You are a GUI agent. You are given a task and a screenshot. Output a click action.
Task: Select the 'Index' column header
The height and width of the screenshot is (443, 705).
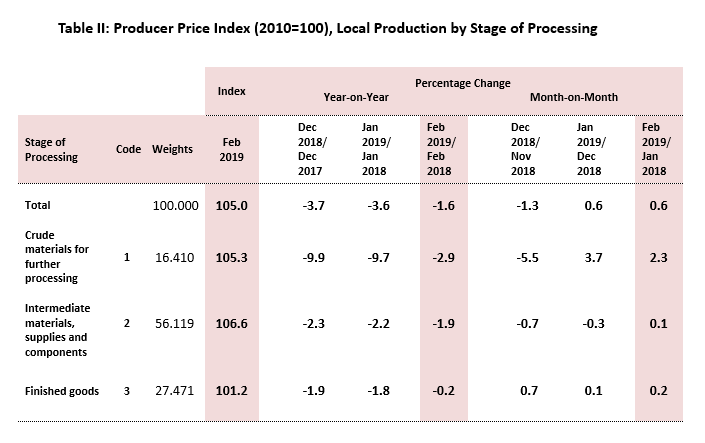231,91
